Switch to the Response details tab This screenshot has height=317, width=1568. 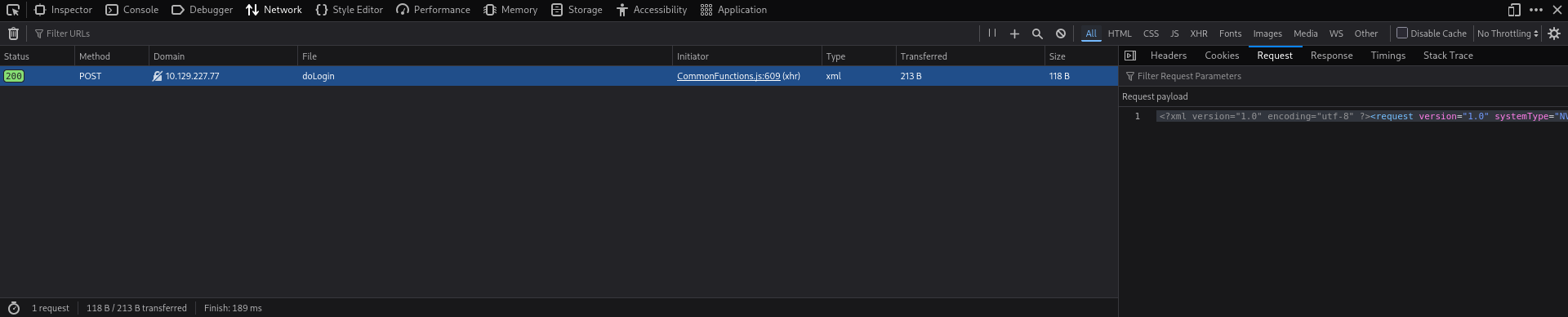1331,56
